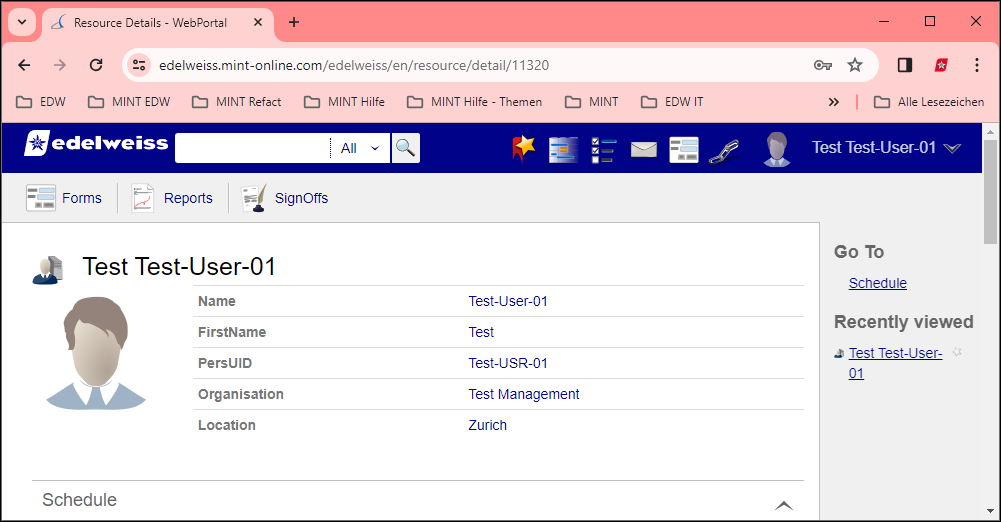Open the Gantt schedule icon in header
This screenshot has height=522, width=1001.
563,149
